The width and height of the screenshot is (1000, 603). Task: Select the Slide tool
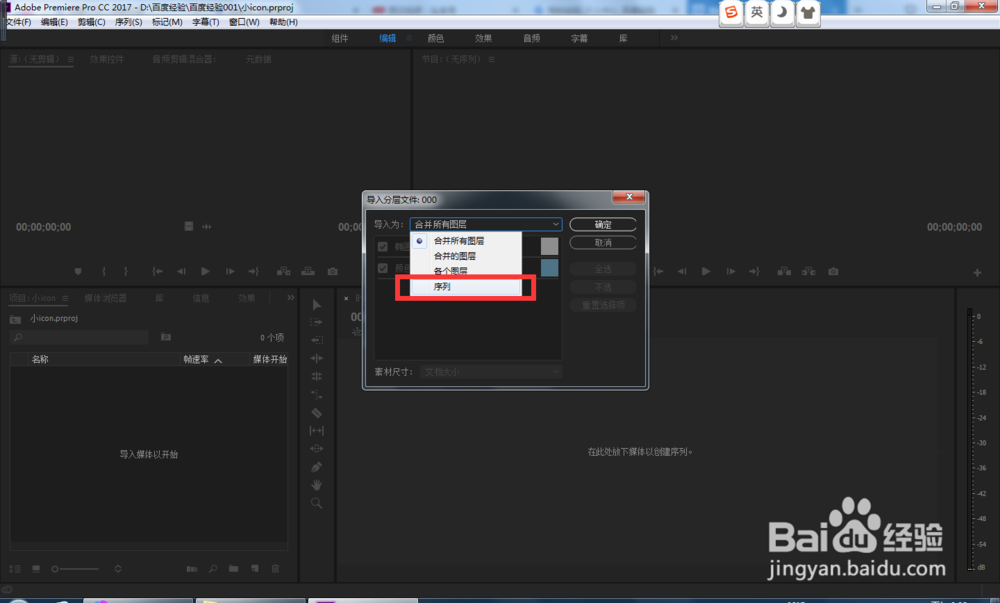click(316, 449)
